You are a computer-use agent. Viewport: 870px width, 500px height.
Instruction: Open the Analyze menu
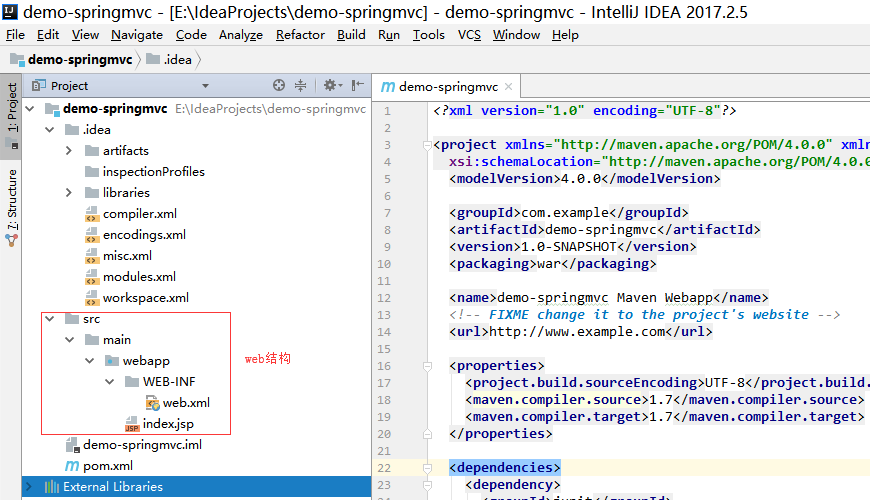click(x=241, y=35)
